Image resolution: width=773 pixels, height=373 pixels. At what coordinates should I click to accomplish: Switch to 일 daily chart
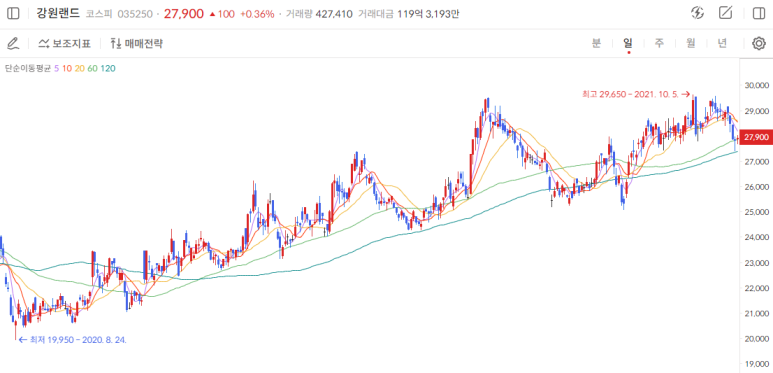tap(628, 43)
